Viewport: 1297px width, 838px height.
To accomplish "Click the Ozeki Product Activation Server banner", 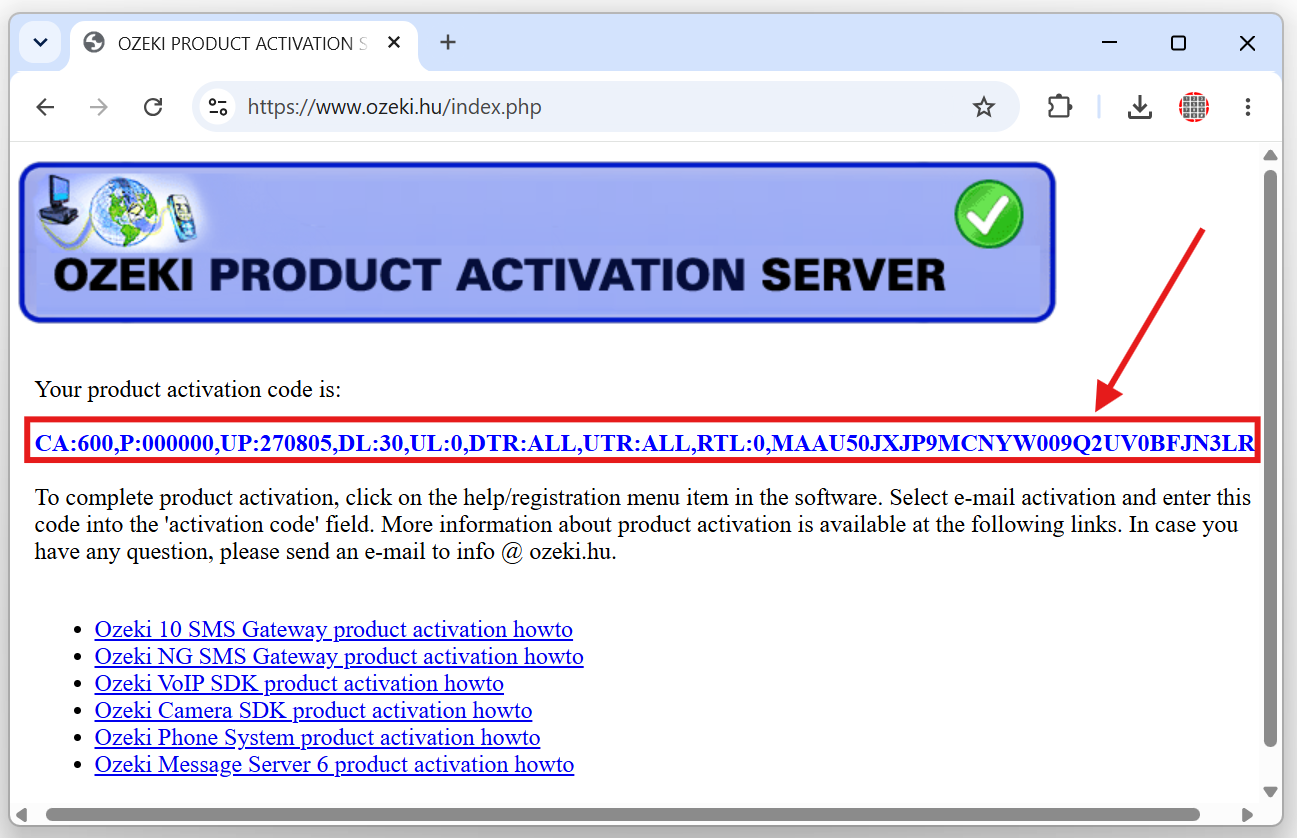I will (537, 243).
